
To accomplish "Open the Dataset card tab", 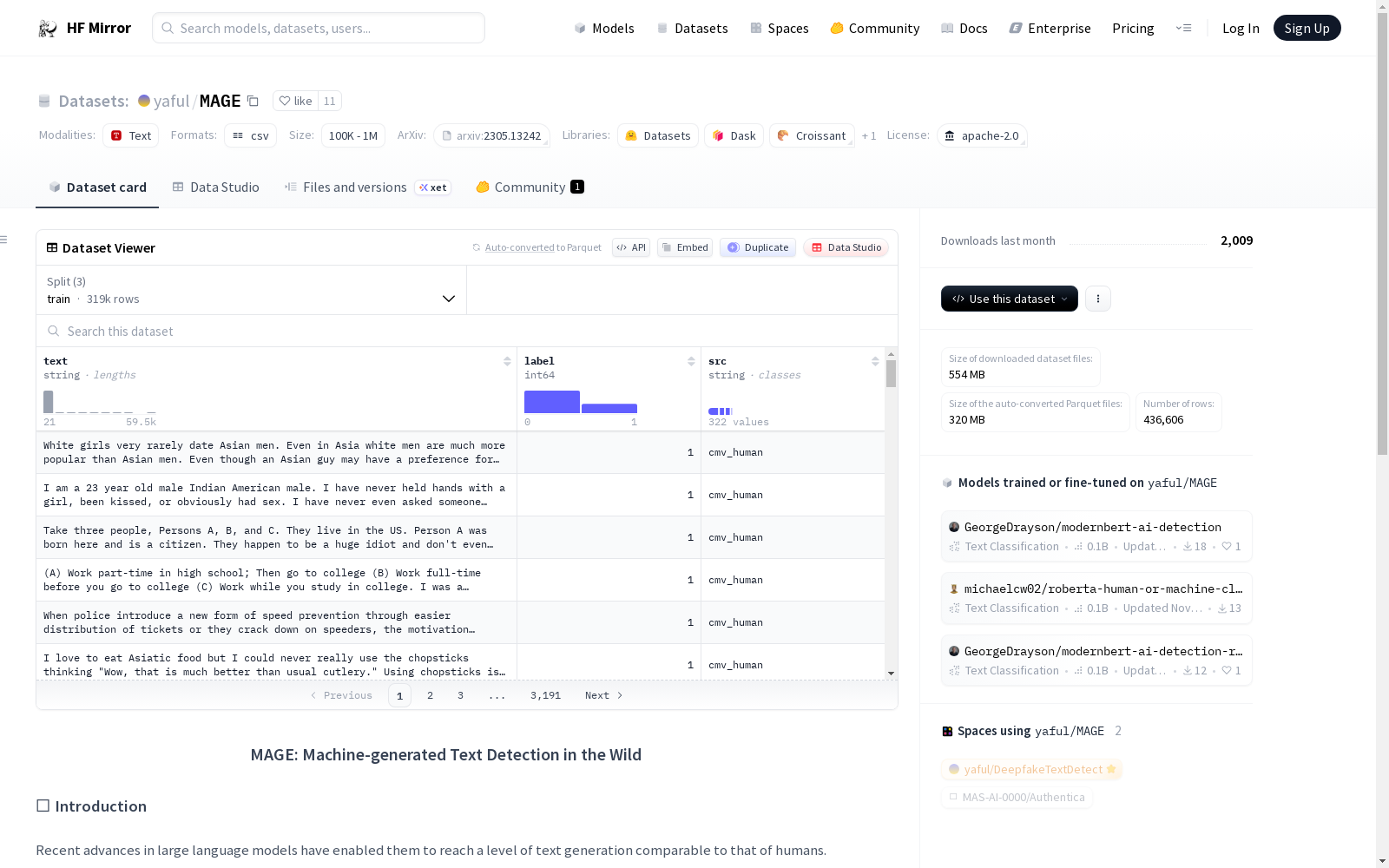I will point(97,187).
